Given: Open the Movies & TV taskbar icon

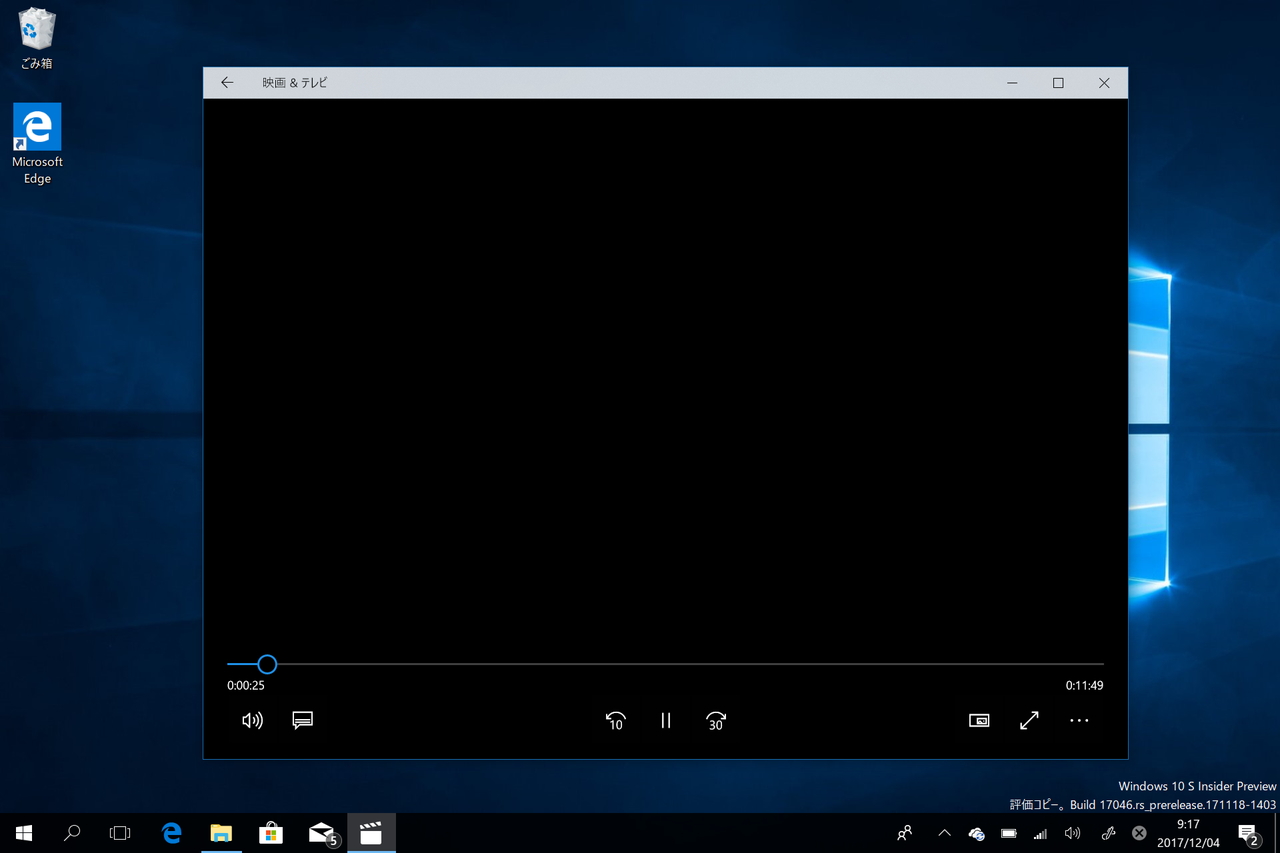Looking at the screenshot, I should pos(371,832).
